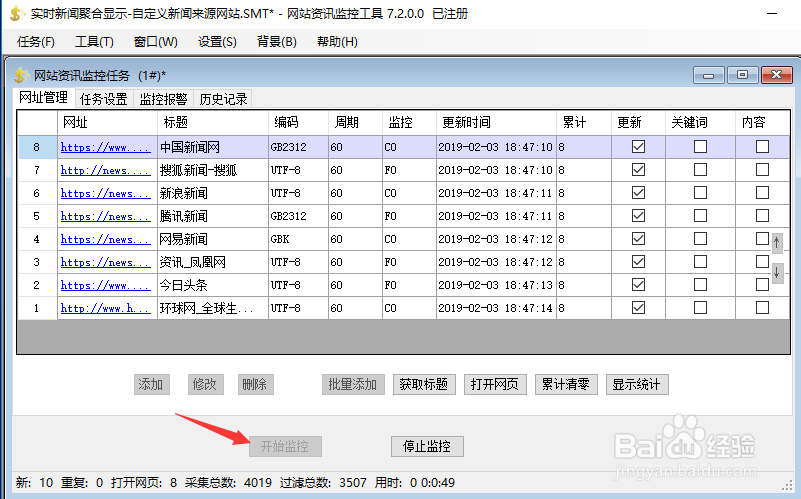The height and width of the screenshot is (499, 801).
Task: Click the 关键词 column header
Action: click(x=700, y=123)
